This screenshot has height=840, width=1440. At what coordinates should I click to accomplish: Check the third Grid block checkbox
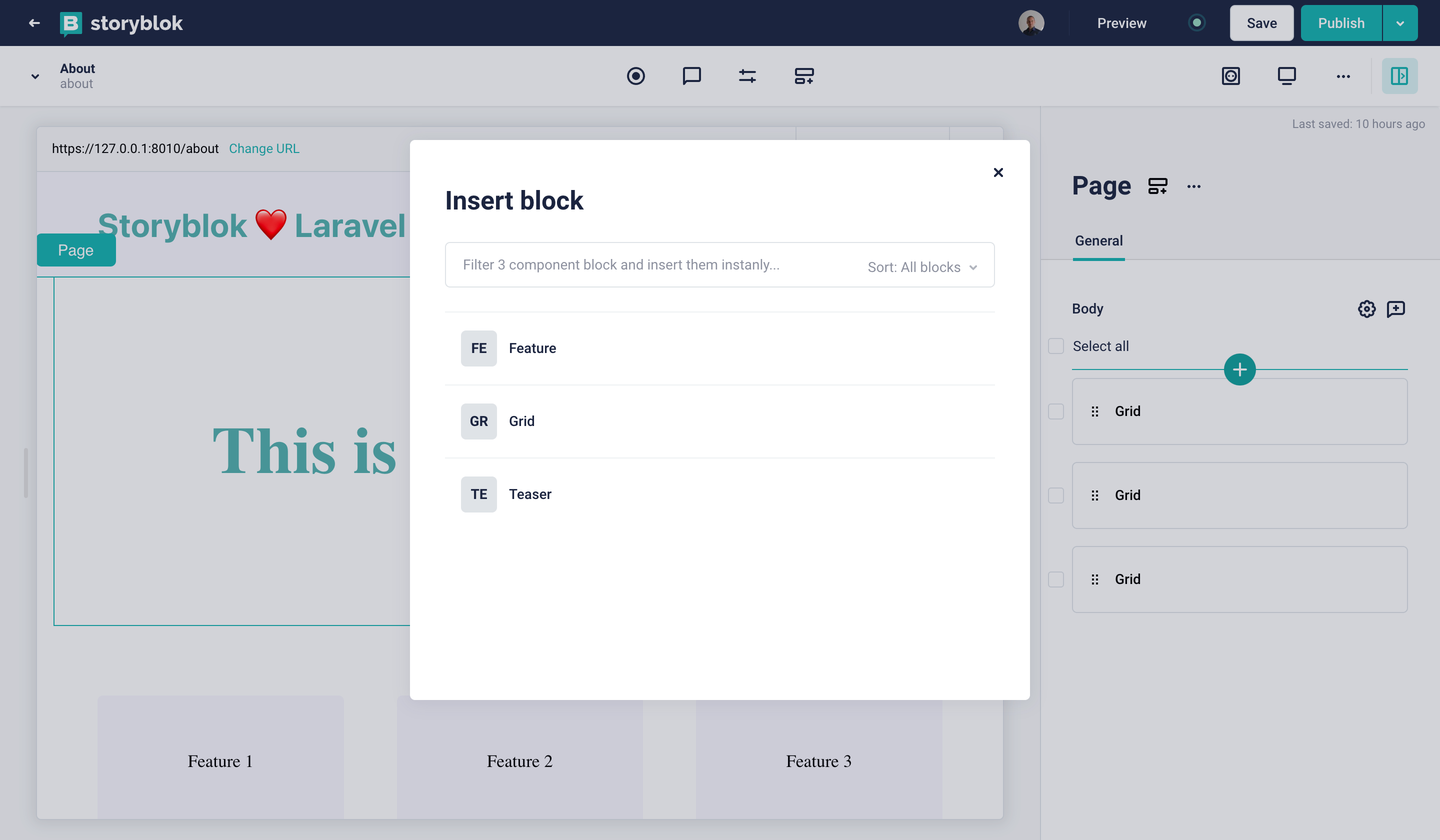coord(1055,579)
